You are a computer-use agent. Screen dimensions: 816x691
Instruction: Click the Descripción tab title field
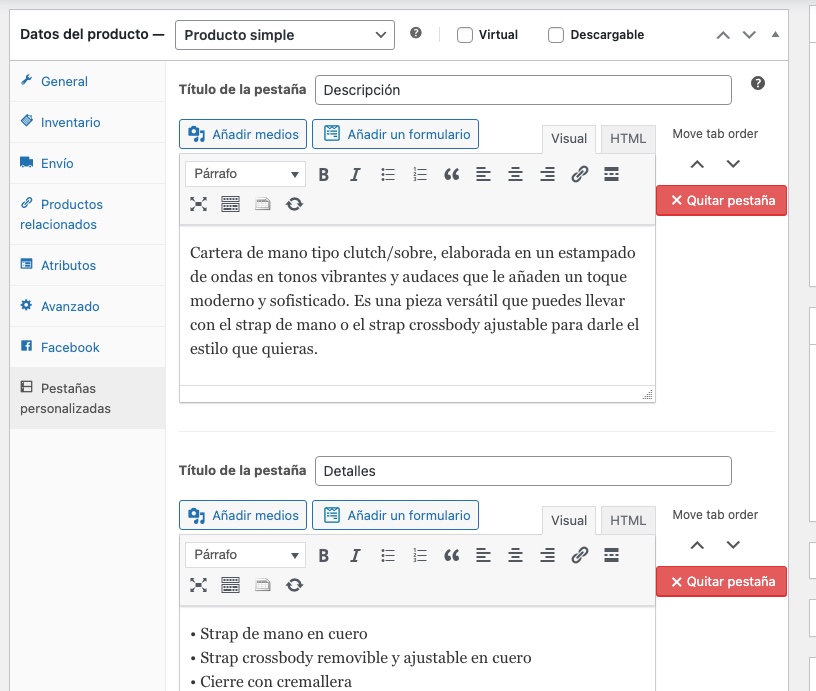coord(523,90)
